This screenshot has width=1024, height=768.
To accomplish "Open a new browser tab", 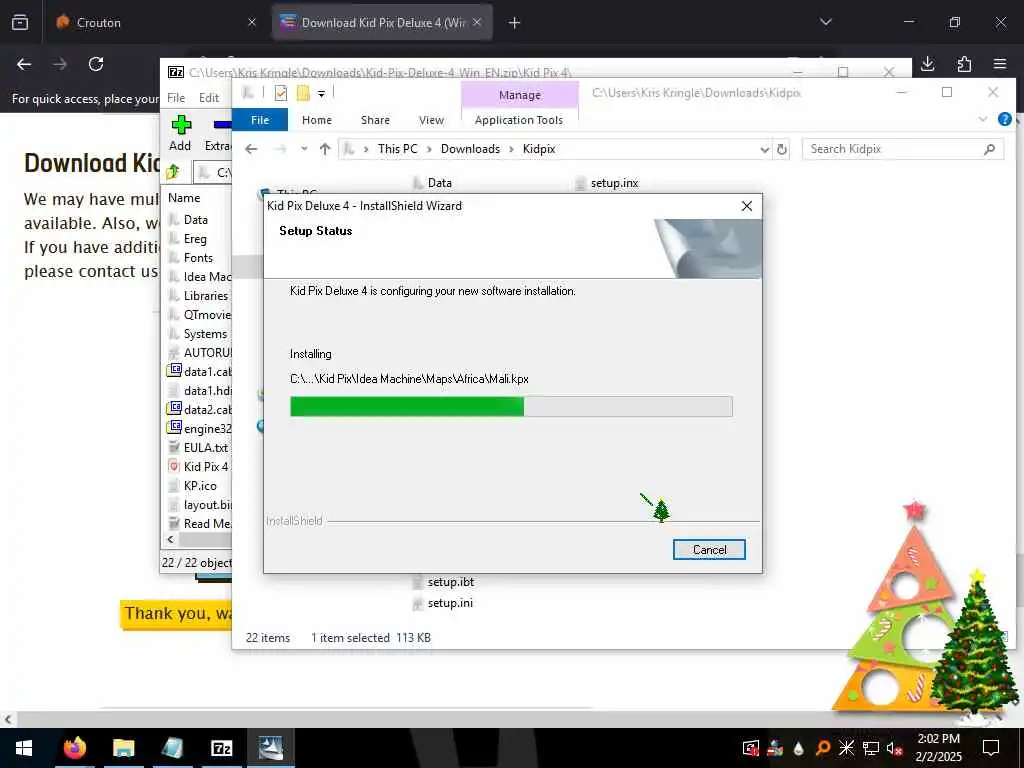I will point(515,23).
